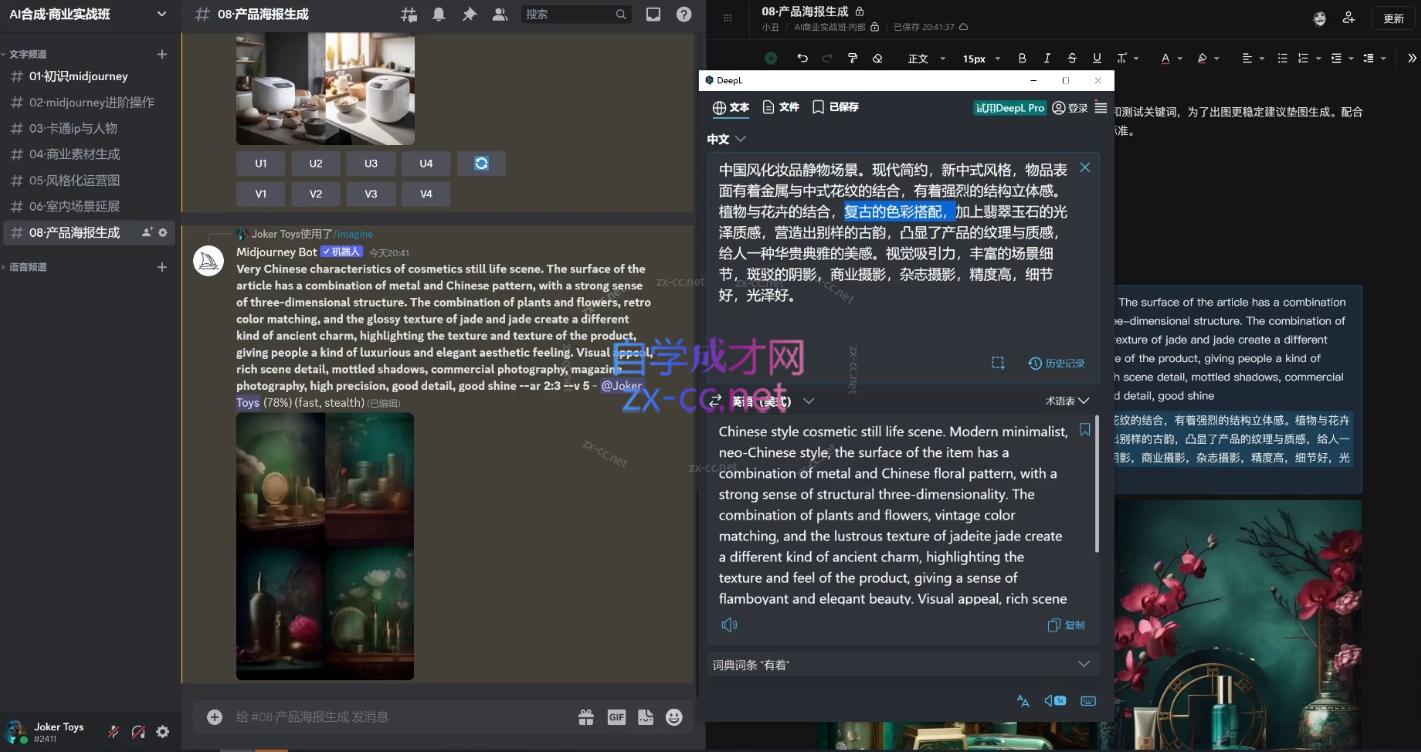Open DeepL target language dropdown chevron
Screen dimensions: 1421x752
[x=809, y=401]
